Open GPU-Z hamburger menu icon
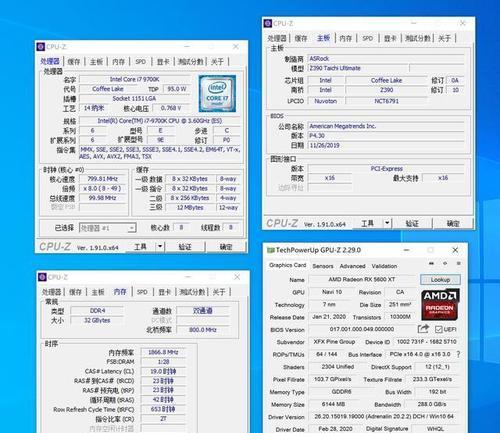Screen dimensions: 500x433 point(458,263)
